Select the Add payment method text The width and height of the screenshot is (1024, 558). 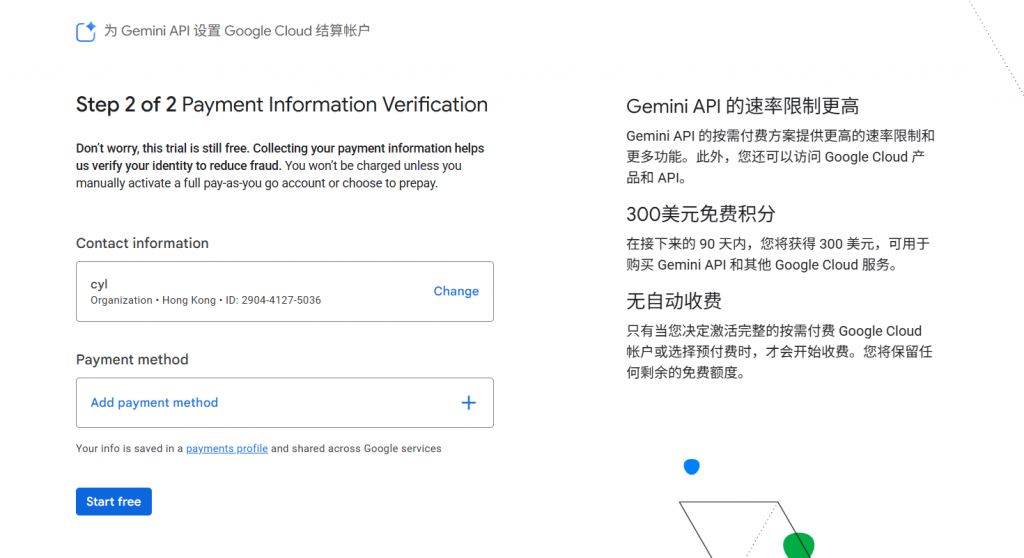(x=154, y=403)
